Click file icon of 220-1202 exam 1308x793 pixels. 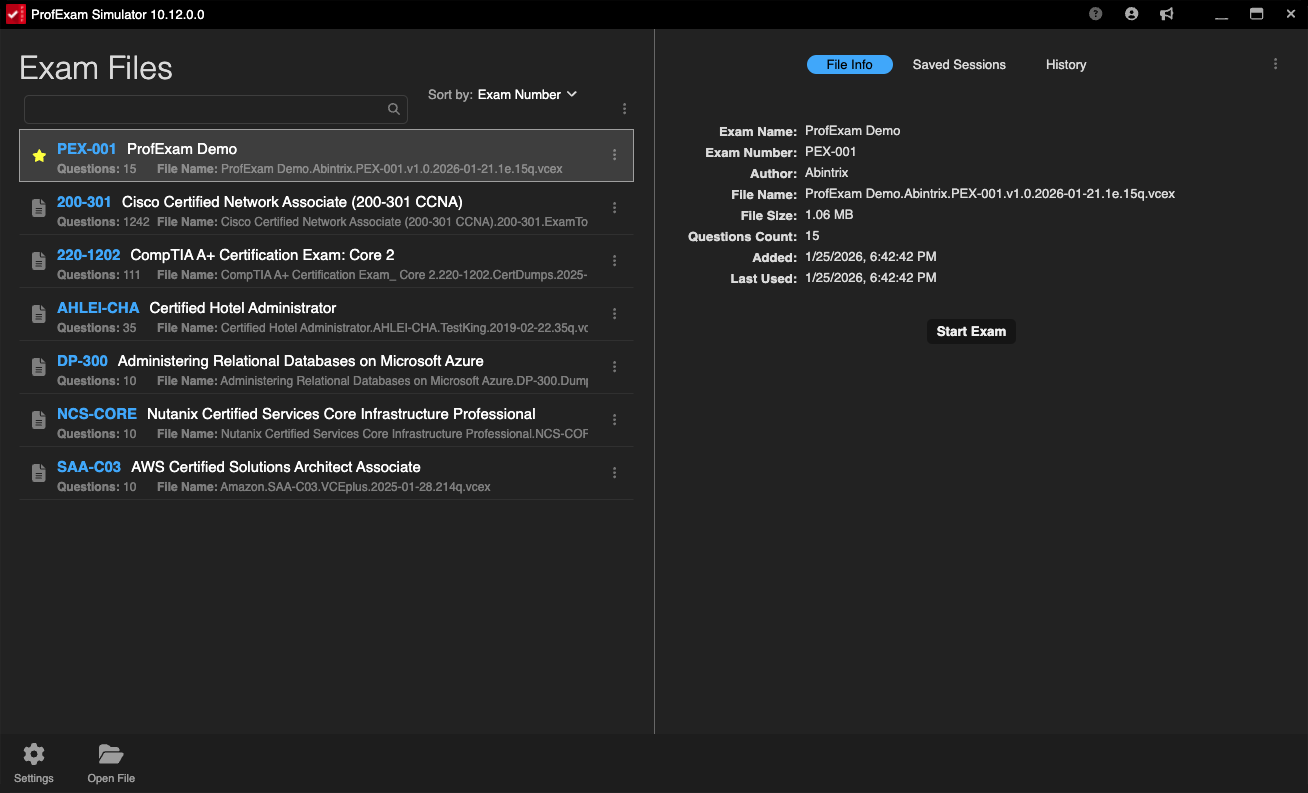39,261
